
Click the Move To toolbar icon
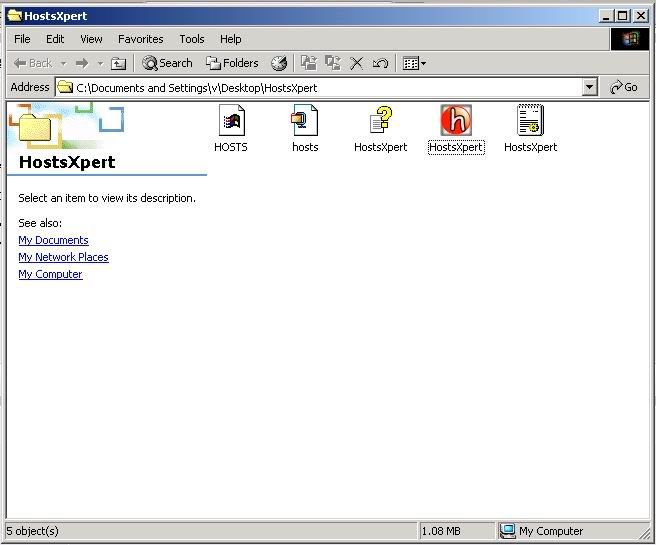pyautogui.click(x=309, y=63)
